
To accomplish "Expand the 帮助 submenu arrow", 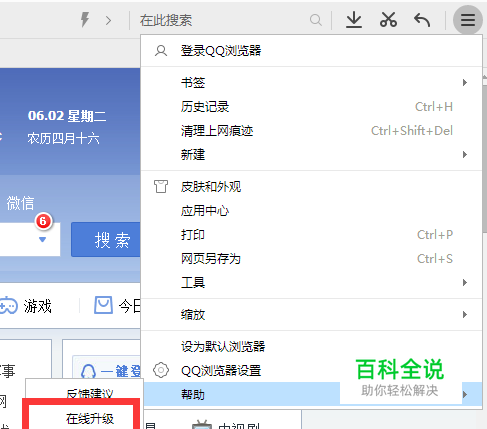I will (x=465, y=394).
